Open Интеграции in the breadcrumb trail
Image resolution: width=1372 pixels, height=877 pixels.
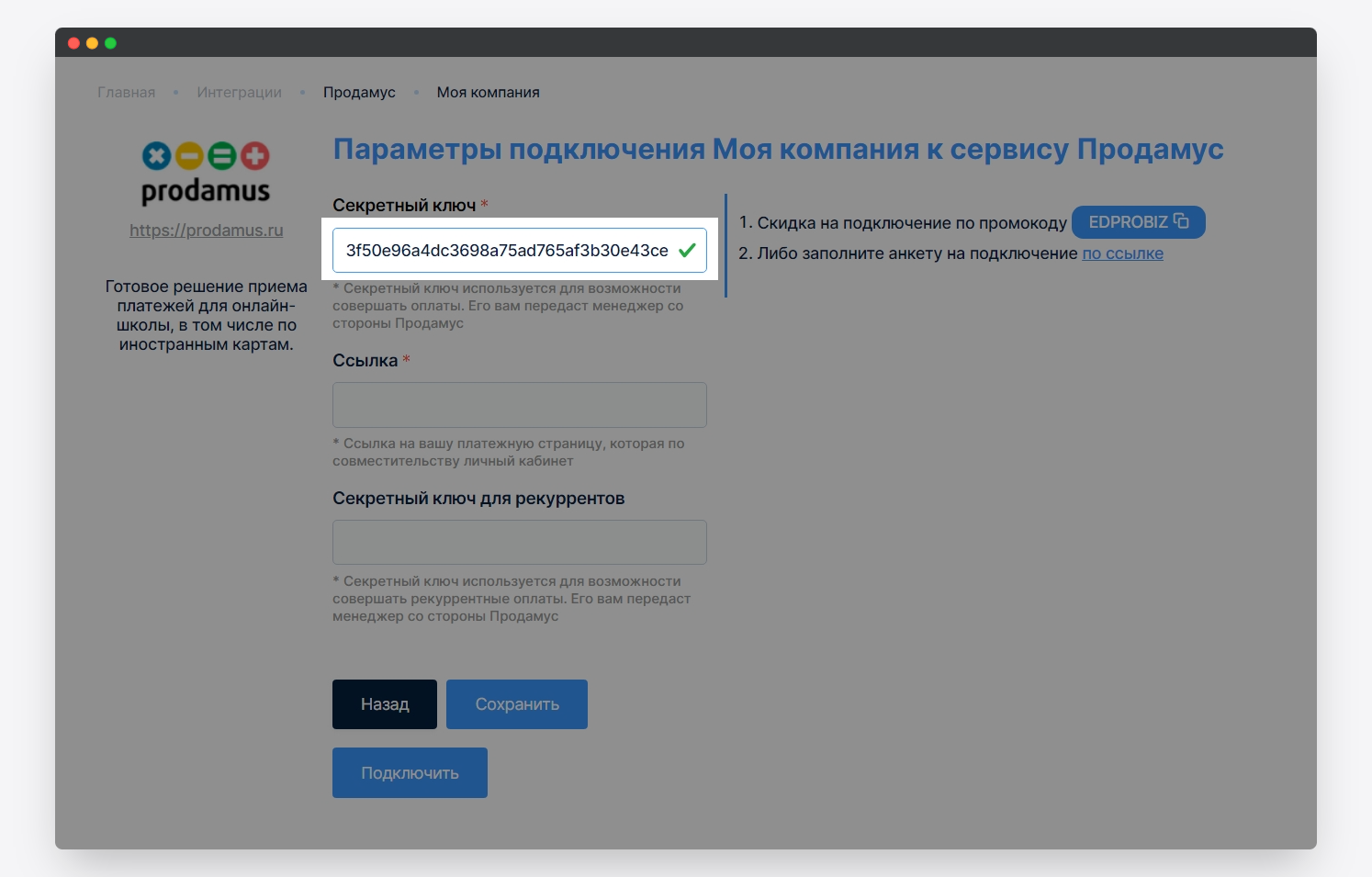239,93
